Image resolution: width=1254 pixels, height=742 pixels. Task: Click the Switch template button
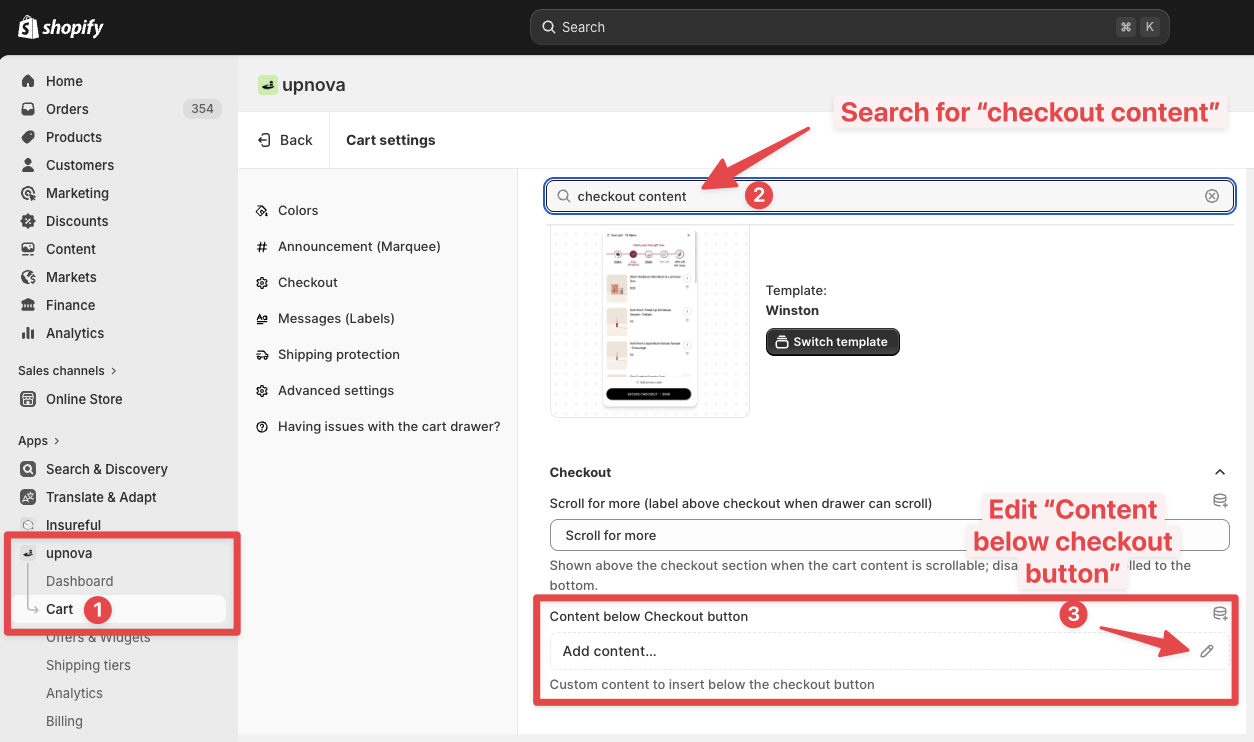[x=833, y=342]
